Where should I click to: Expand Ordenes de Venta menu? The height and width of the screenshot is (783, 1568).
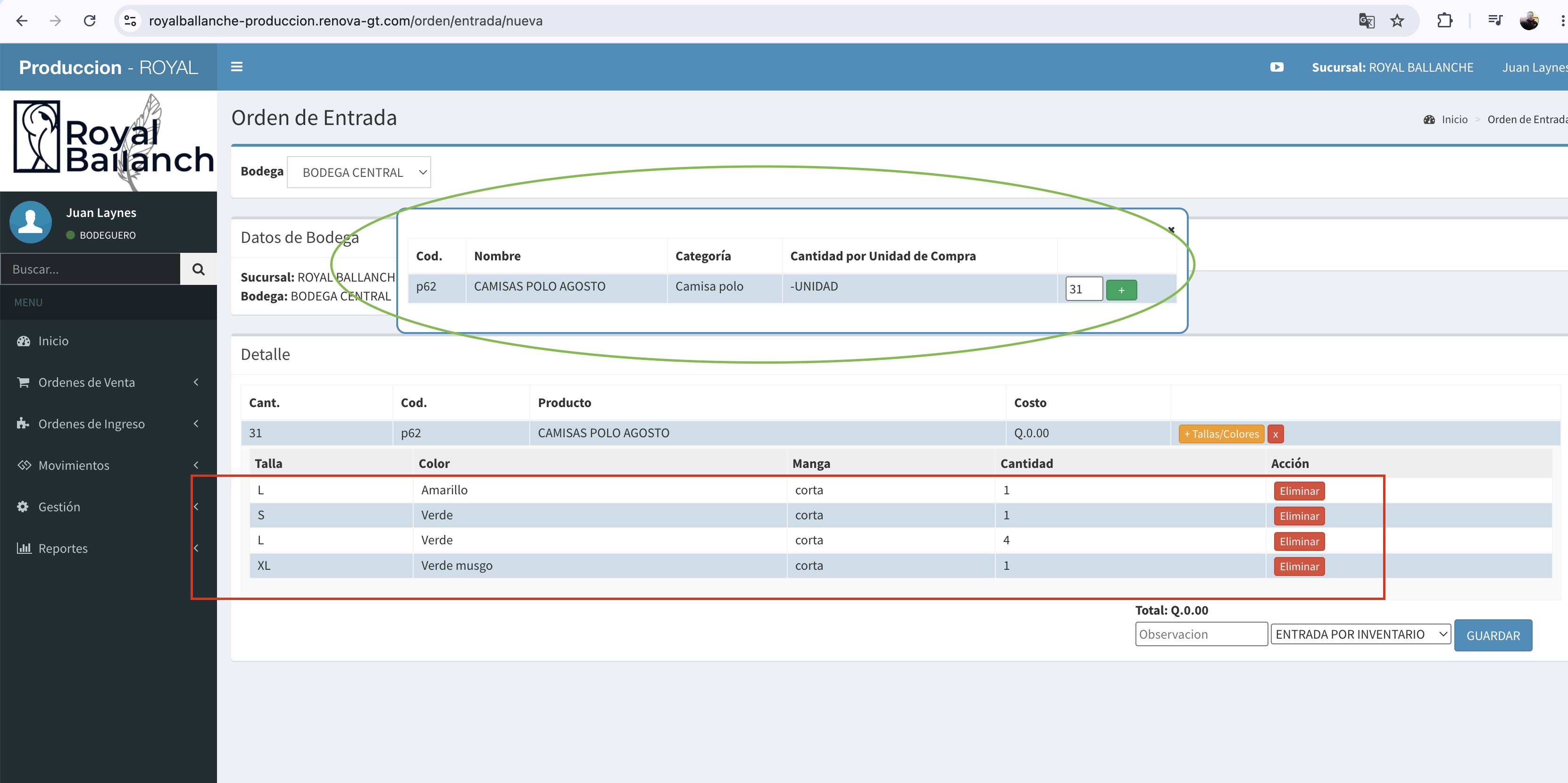pos(108,383)
